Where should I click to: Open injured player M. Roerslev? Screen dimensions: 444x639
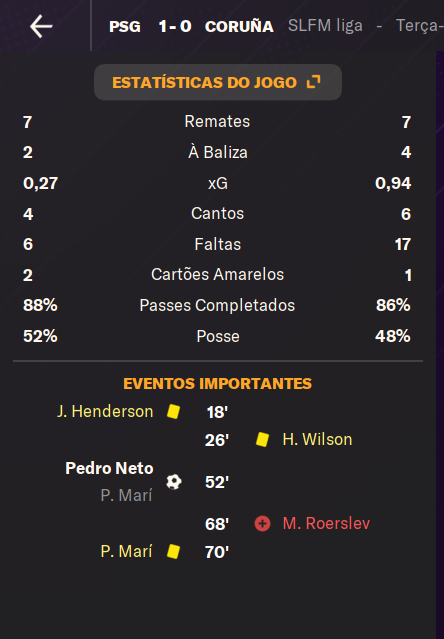(x=326, y=523)
